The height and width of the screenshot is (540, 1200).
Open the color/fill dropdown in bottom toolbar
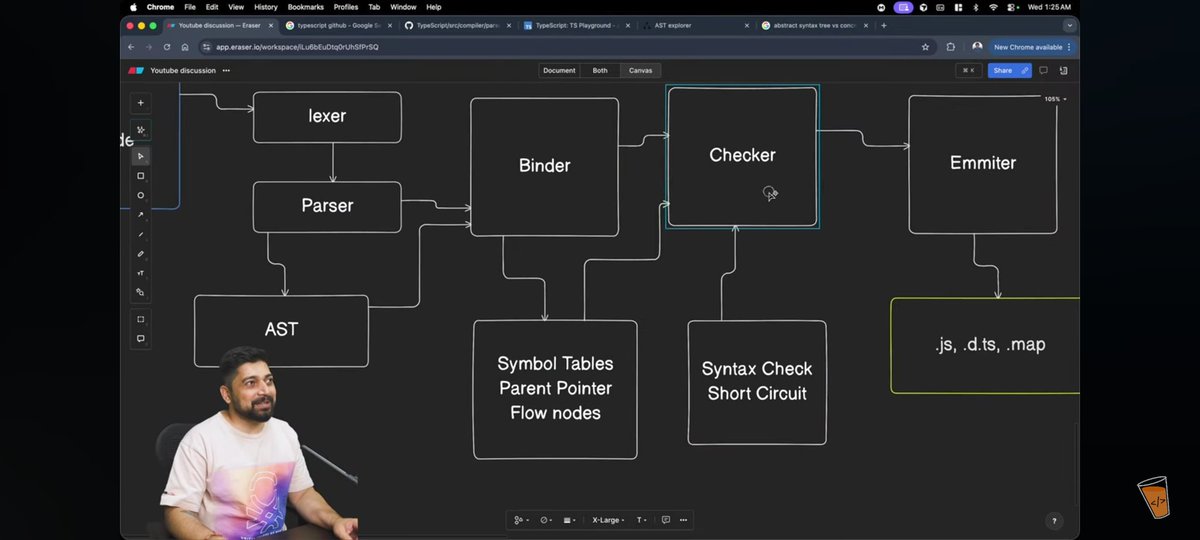(x=546, y=520)
